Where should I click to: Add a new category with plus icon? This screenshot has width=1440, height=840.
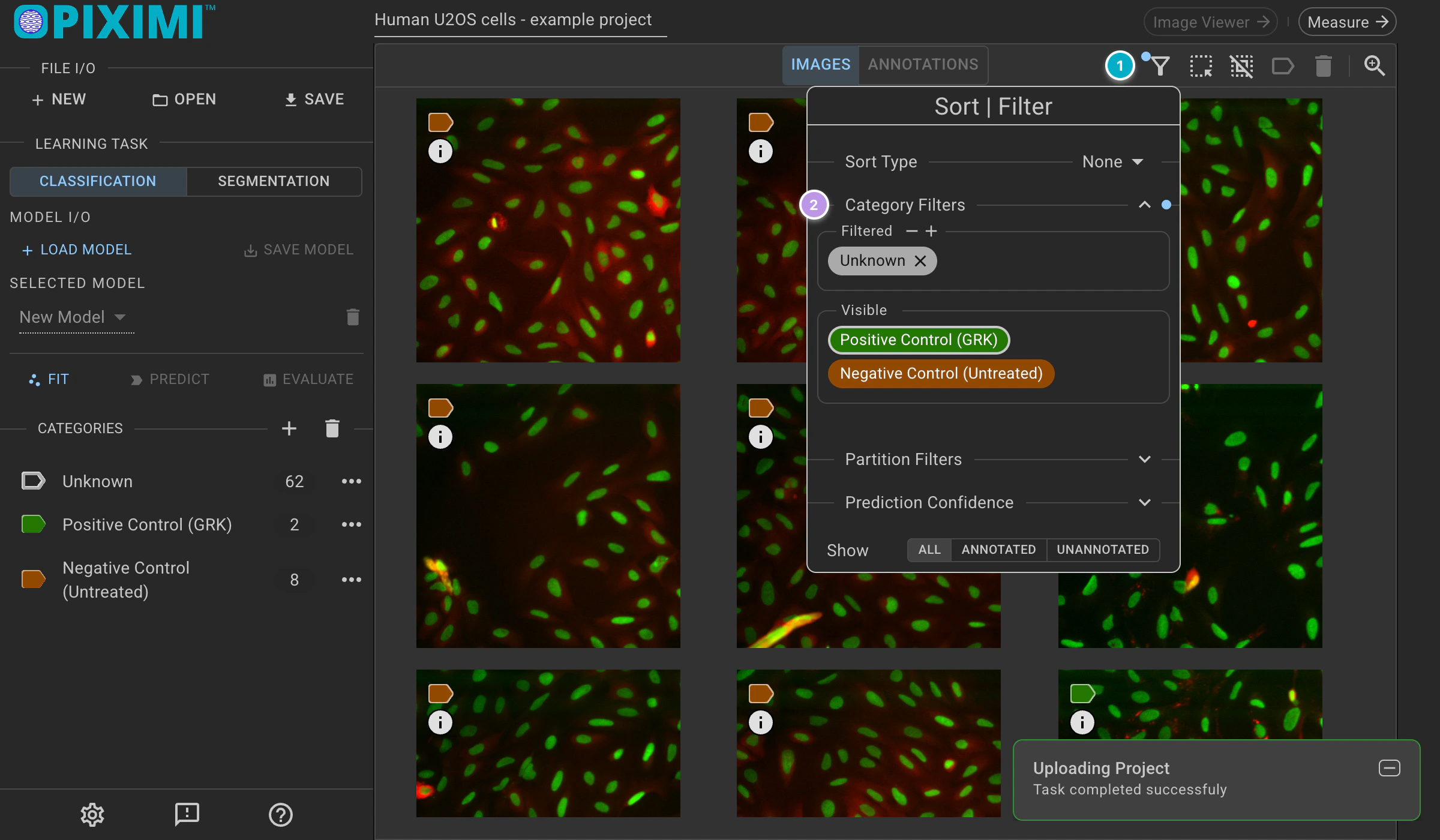point(289,428)
